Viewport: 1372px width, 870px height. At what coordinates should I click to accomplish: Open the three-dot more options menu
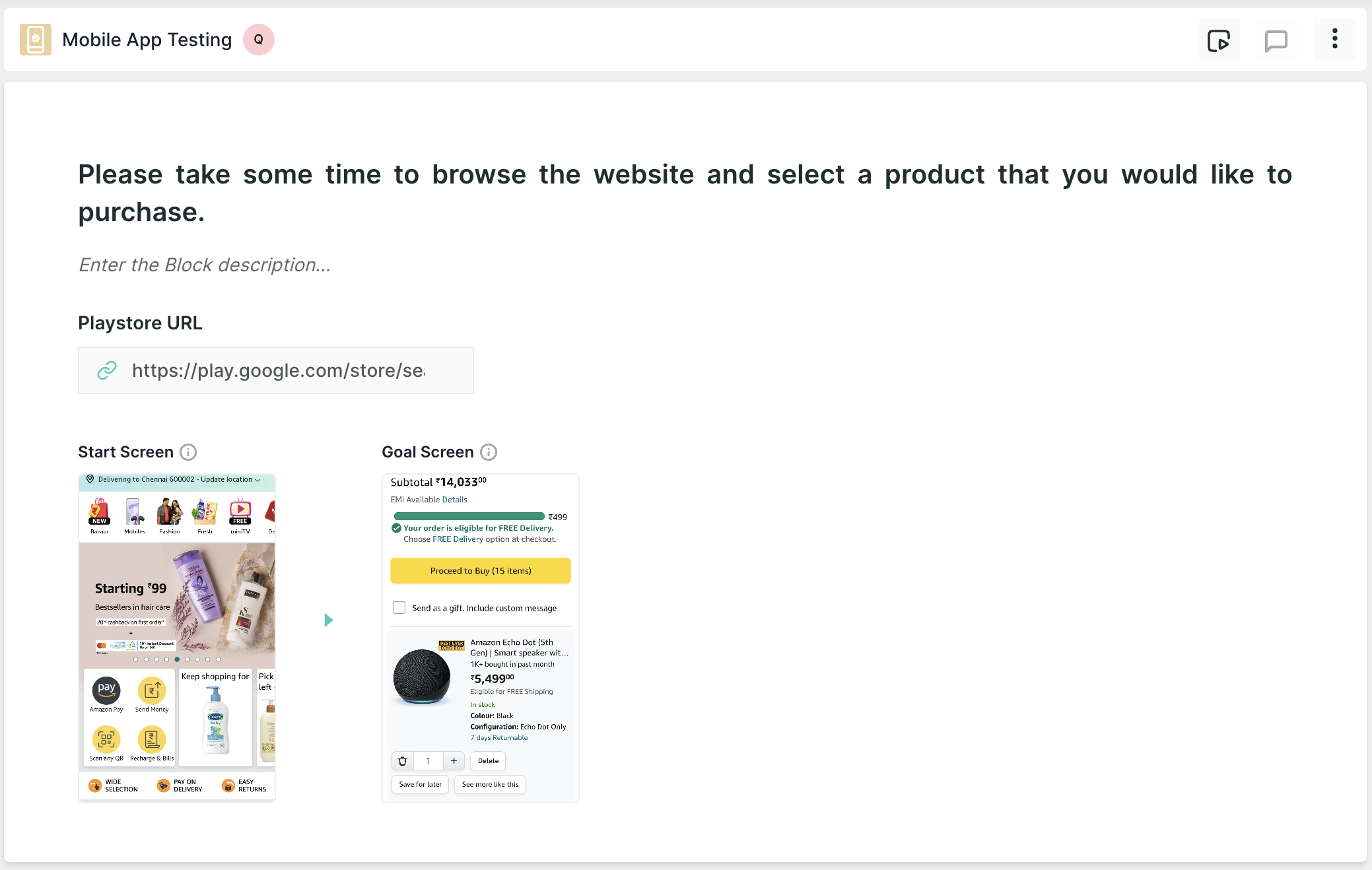pyautogui.click(x=1334, y=39)
